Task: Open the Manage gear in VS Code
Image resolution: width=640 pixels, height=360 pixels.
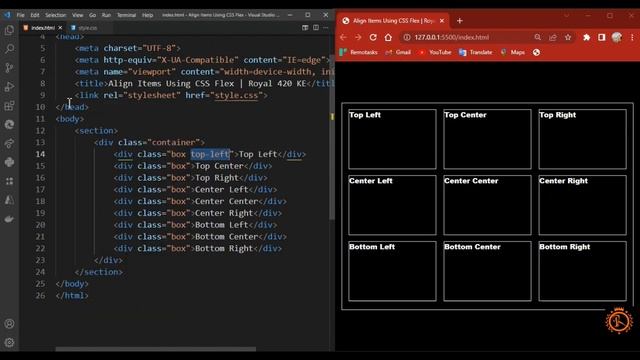Action: 9,342
